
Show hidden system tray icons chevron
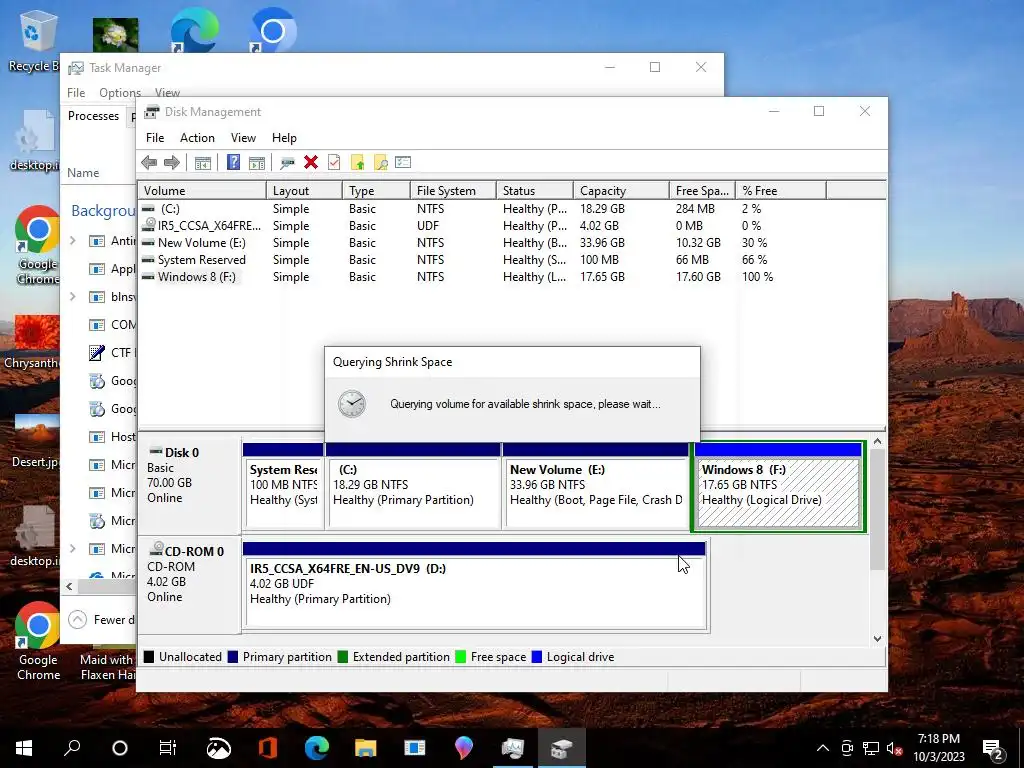coord(823,748)
